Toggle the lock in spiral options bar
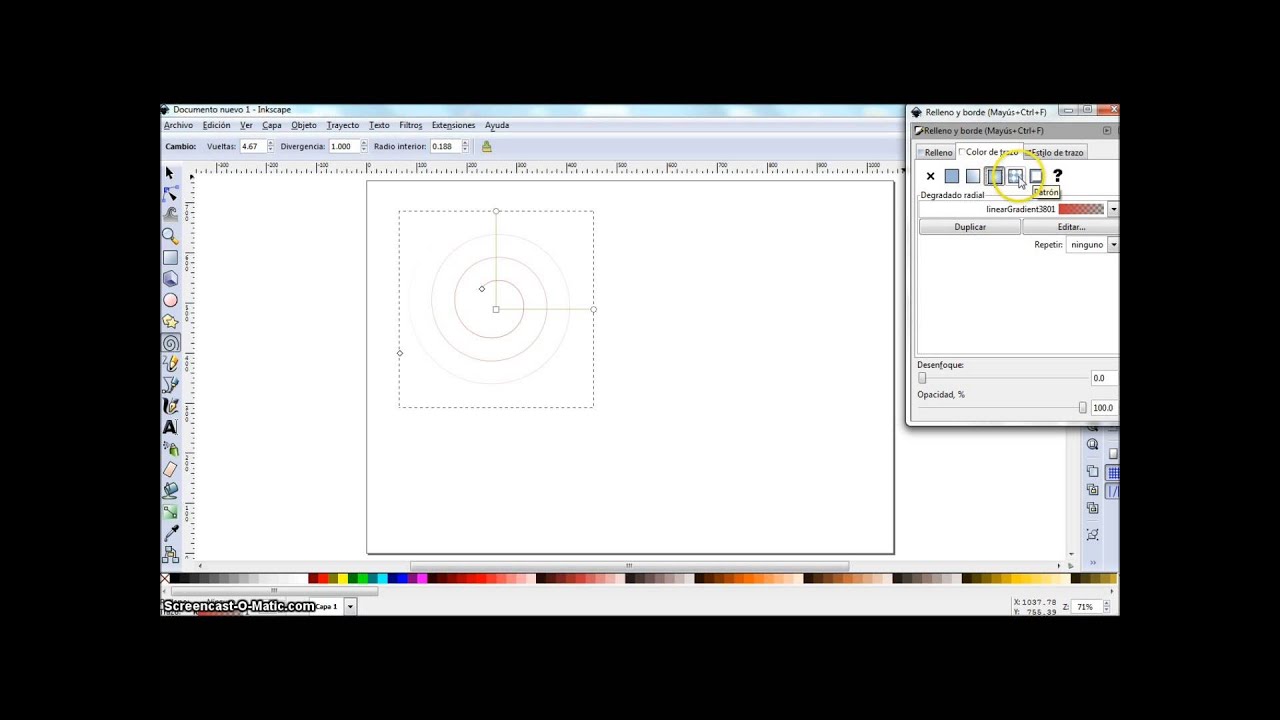Viewport: 1280px width, 720px height. [487, 146]
